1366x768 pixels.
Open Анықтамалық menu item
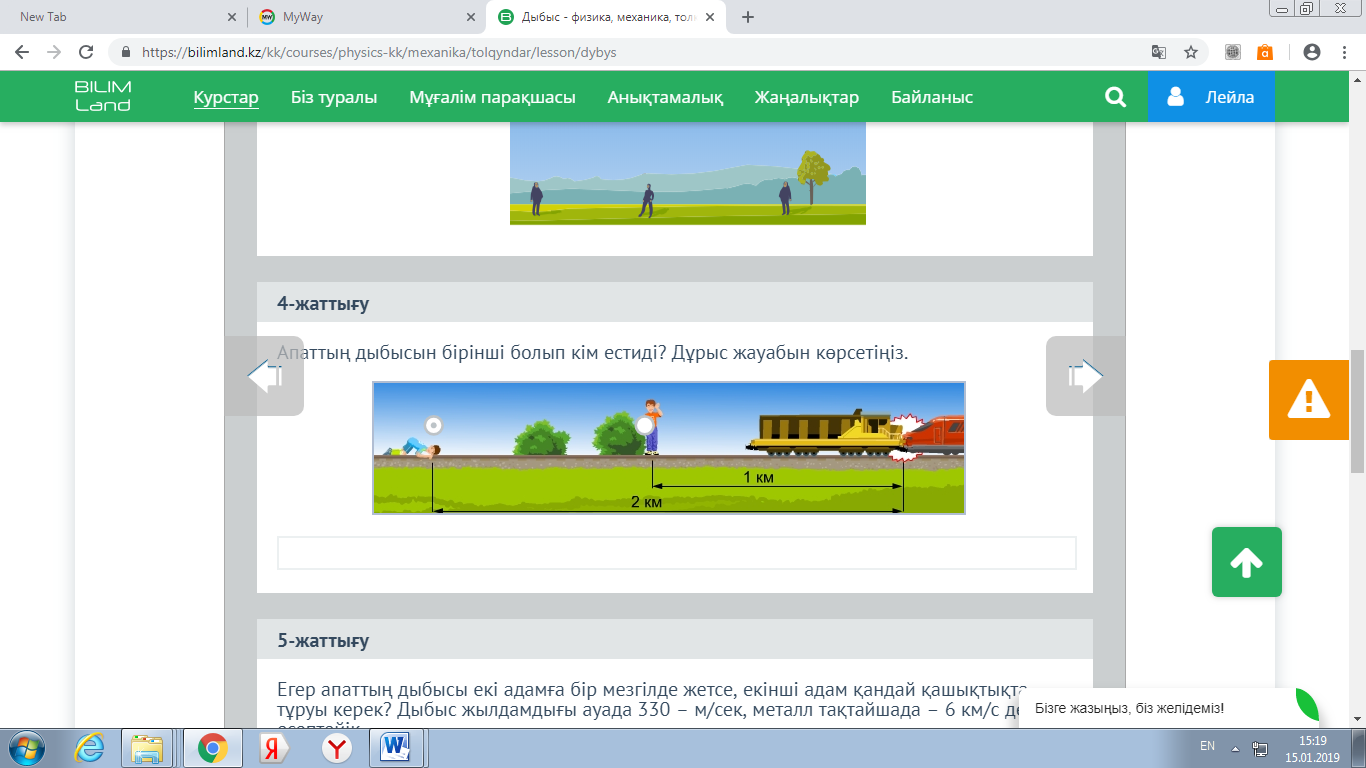click(665, 97)
